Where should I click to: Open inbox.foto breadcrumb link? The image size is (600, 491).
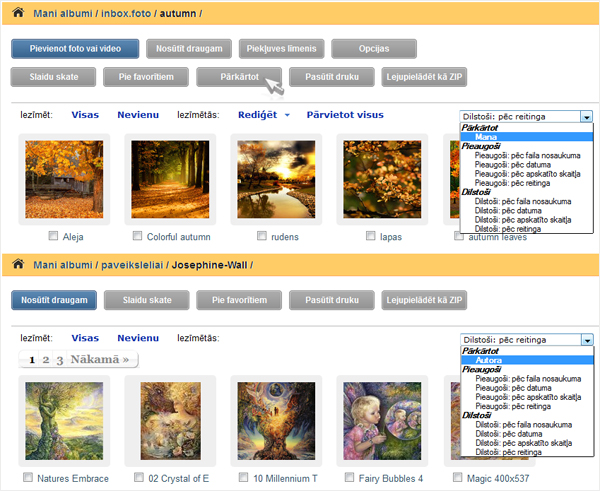(126, 13)
